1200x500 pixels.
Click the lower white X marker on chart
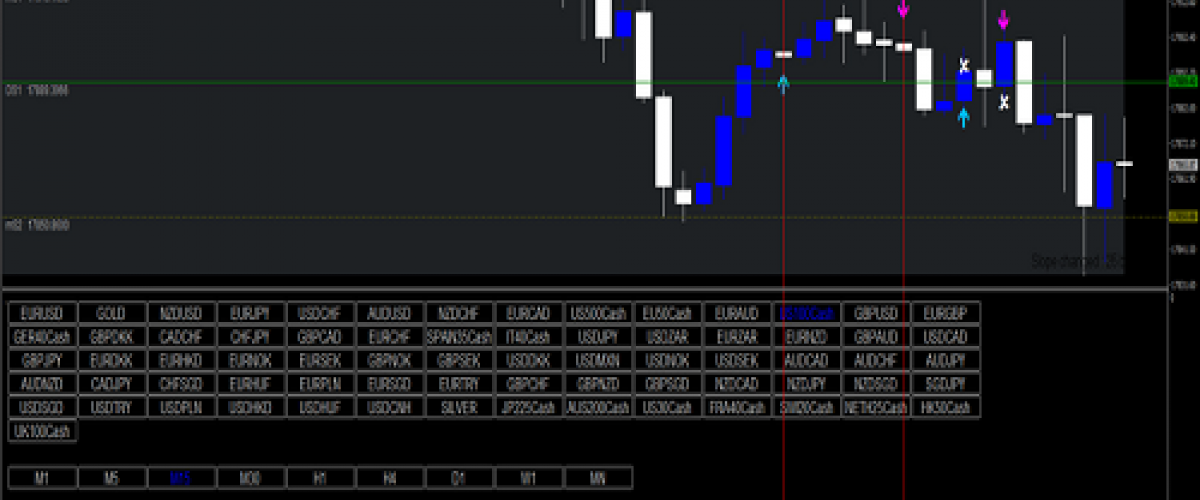coord(1004,101)
